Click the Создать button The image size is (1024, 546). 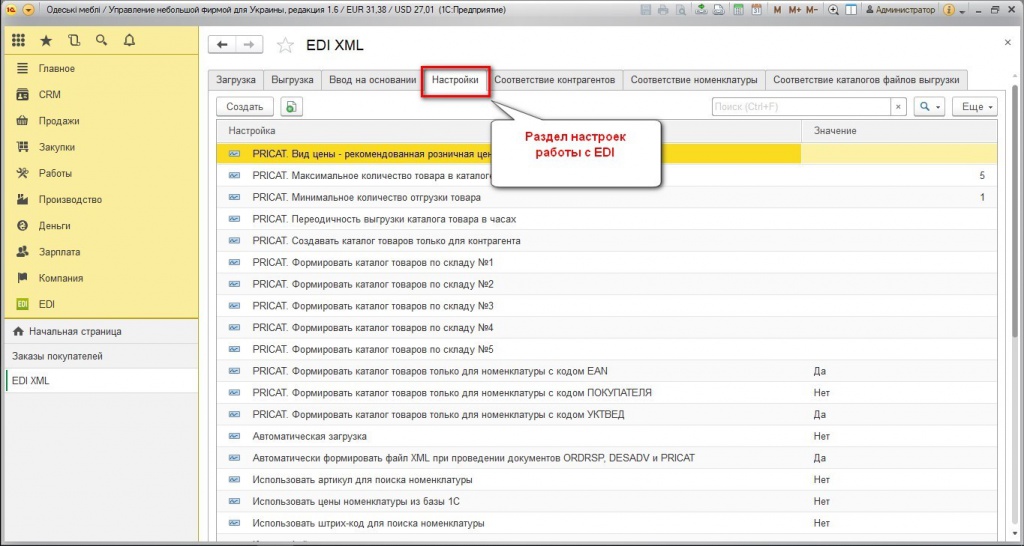pyautogui.click(x=245, y=106)
